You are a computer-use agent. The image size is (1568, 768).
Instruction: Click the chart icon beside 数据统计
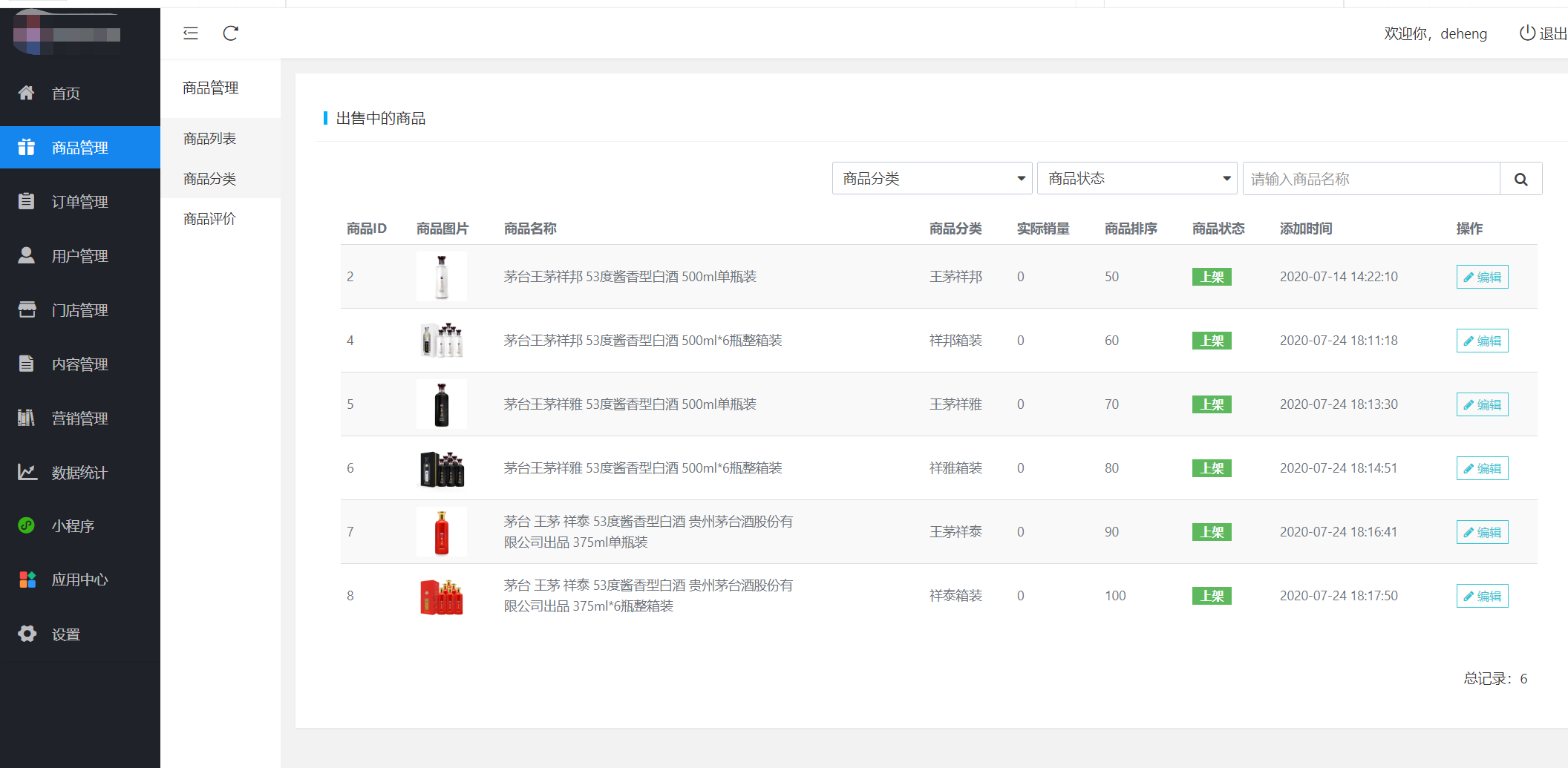pyautogui.click(x=27, y=472)
